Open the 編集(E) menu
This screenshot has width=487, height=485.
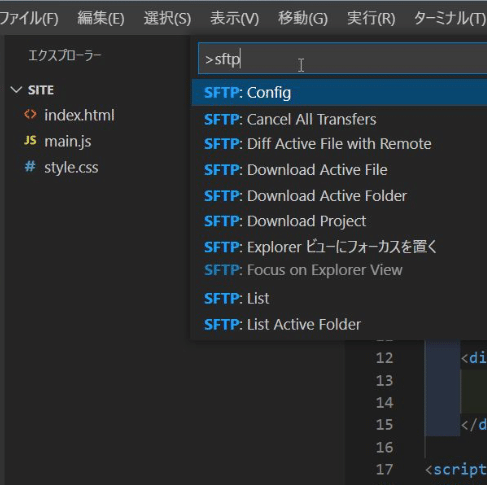pyautogui.click(x=101, y=18)
